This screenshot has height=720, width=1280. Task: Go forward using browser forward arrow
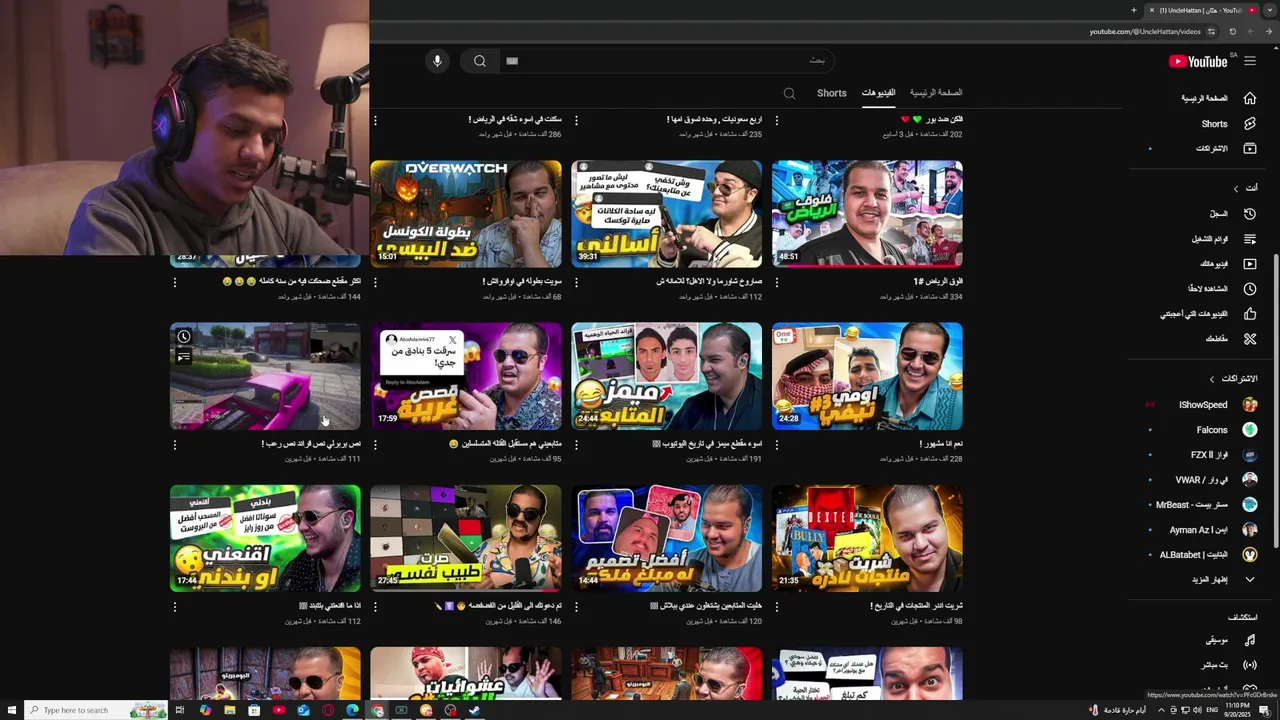1250,31
